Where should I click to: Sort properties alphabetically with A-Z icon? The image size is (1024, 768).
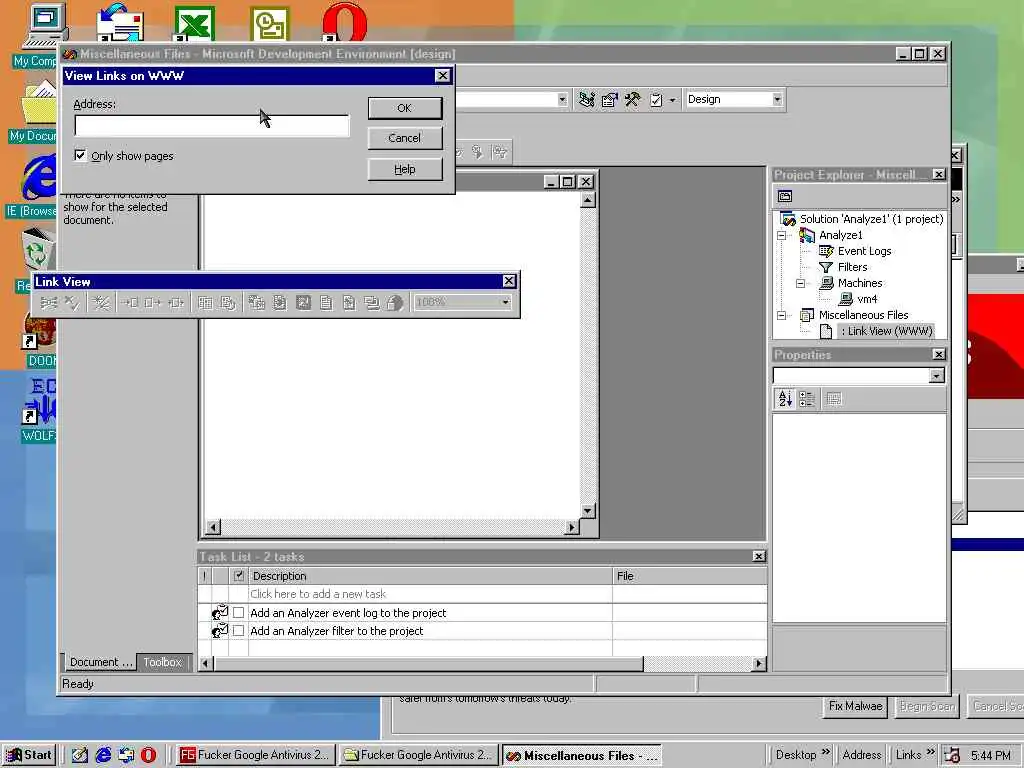click(785, 398)
